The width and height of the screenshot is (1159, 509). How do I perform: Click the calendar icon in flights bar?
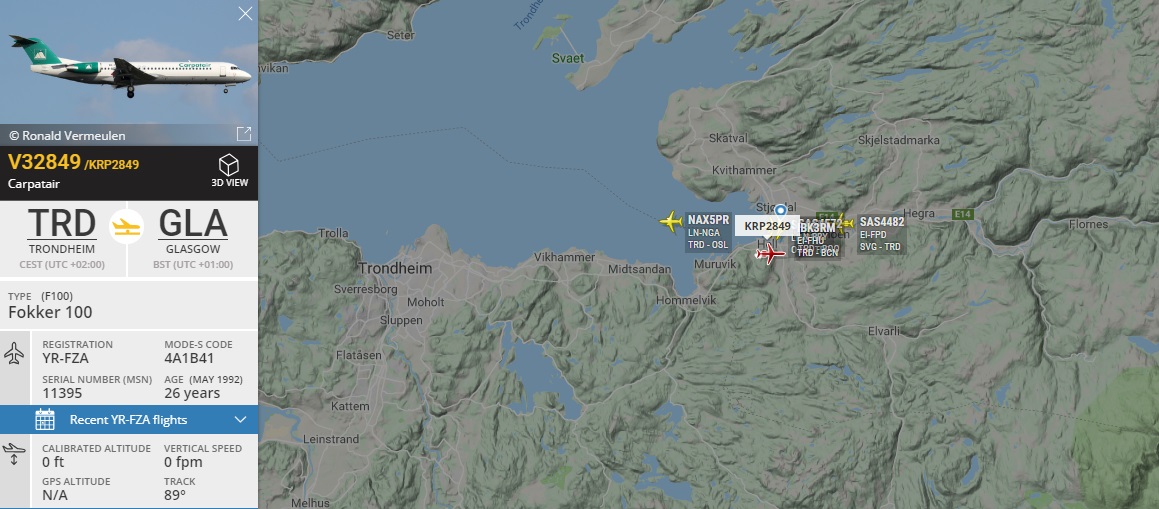(x=45, y=420)
